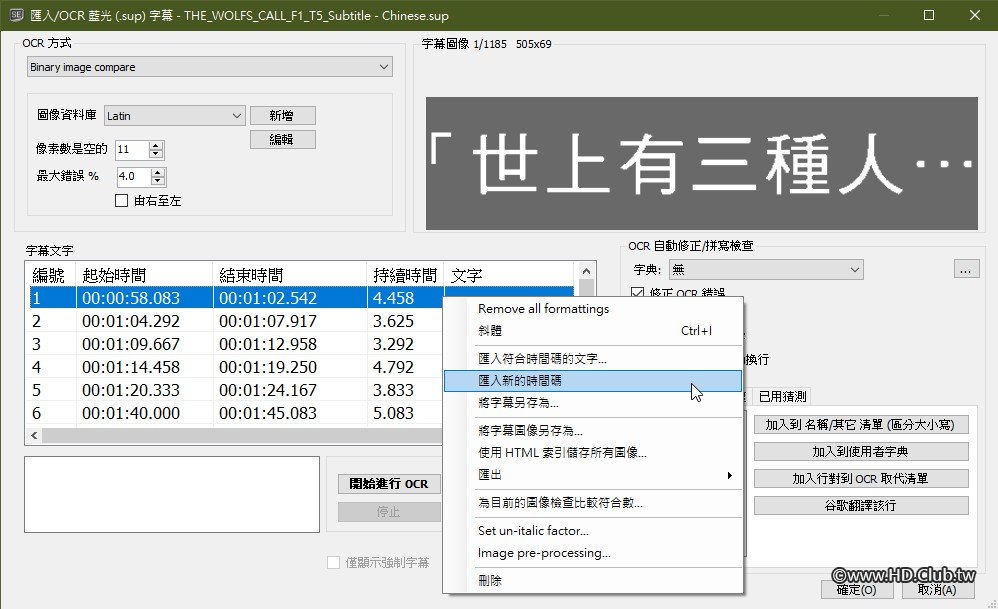The height and width of the screenshot is (609, 998).
Task: Enable the right-to-left (由右至左) checkbox
Action: point(121,200)
